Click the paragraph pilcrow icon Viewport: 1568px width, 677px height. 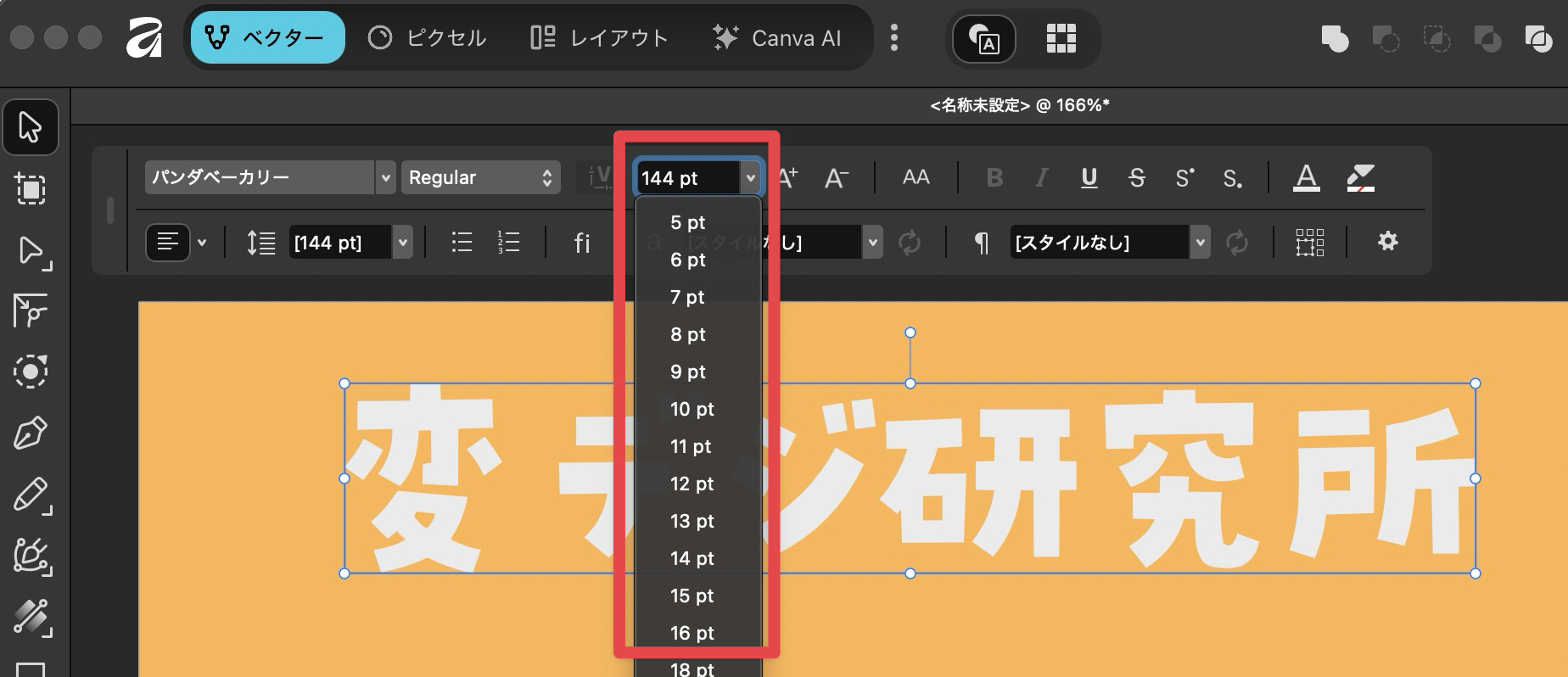pos(981,243)
